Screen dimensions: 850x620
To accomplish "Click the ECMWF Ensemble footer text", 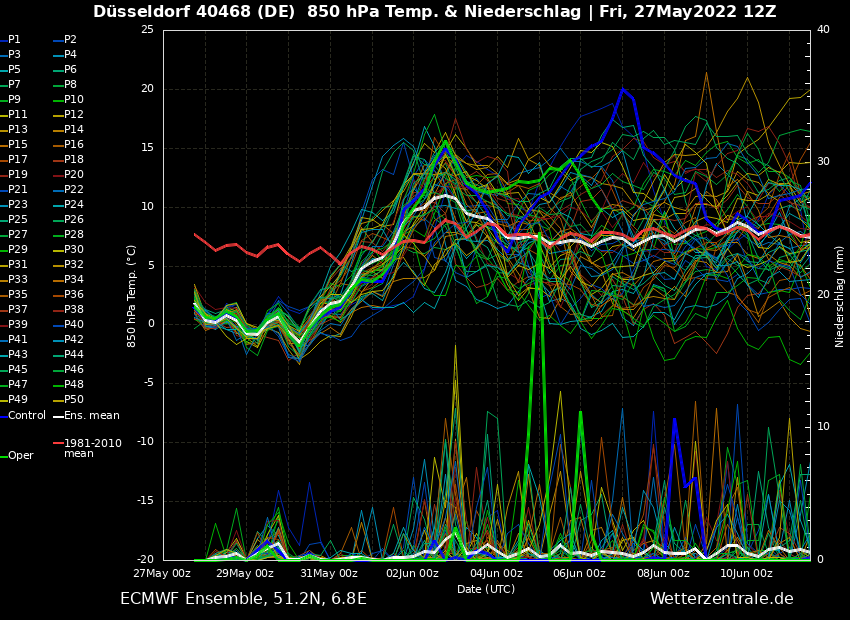I will coord(243,599).
